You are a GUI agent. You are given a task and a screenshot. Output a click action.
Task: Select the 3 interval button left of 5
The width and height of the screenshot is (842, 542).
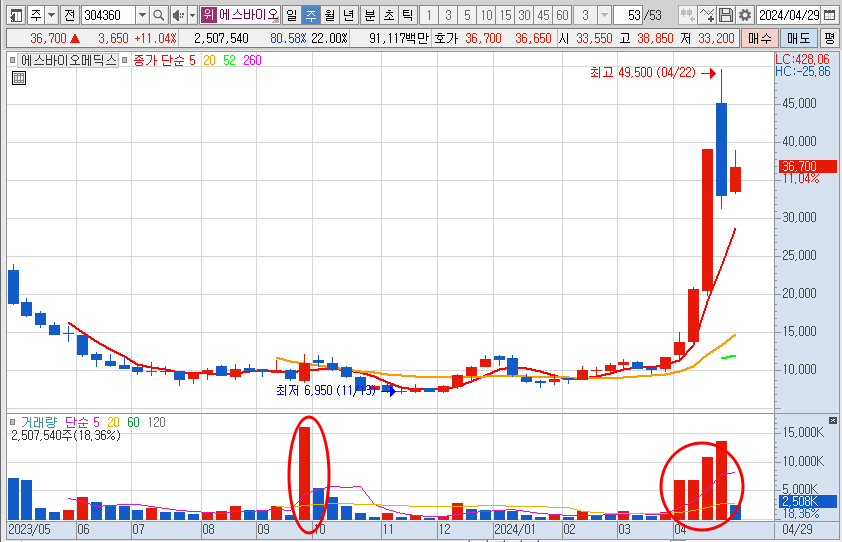pos(448,15)
